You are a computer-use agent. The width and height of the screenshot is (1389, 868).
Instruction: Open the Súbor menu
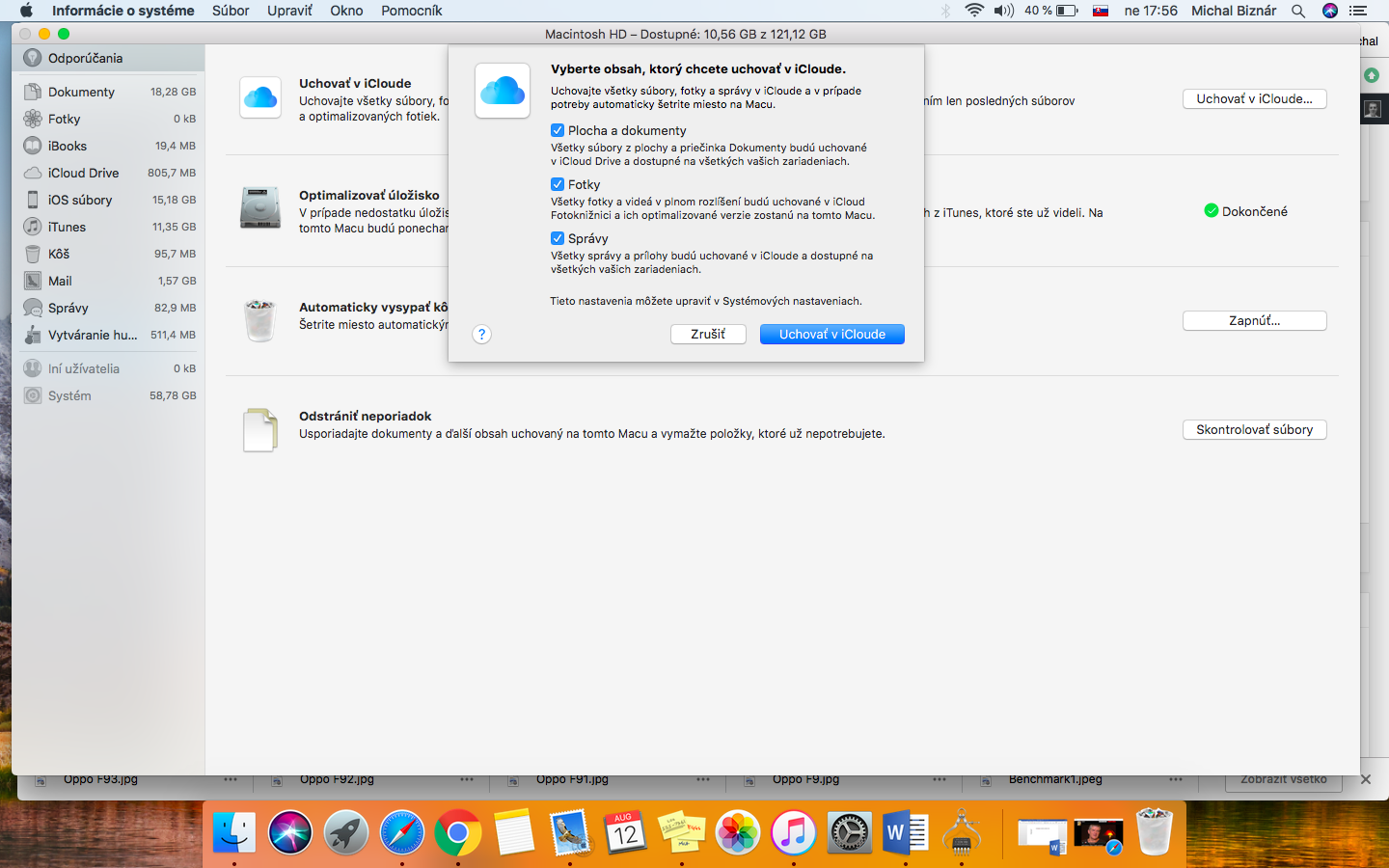pos(231,11)
